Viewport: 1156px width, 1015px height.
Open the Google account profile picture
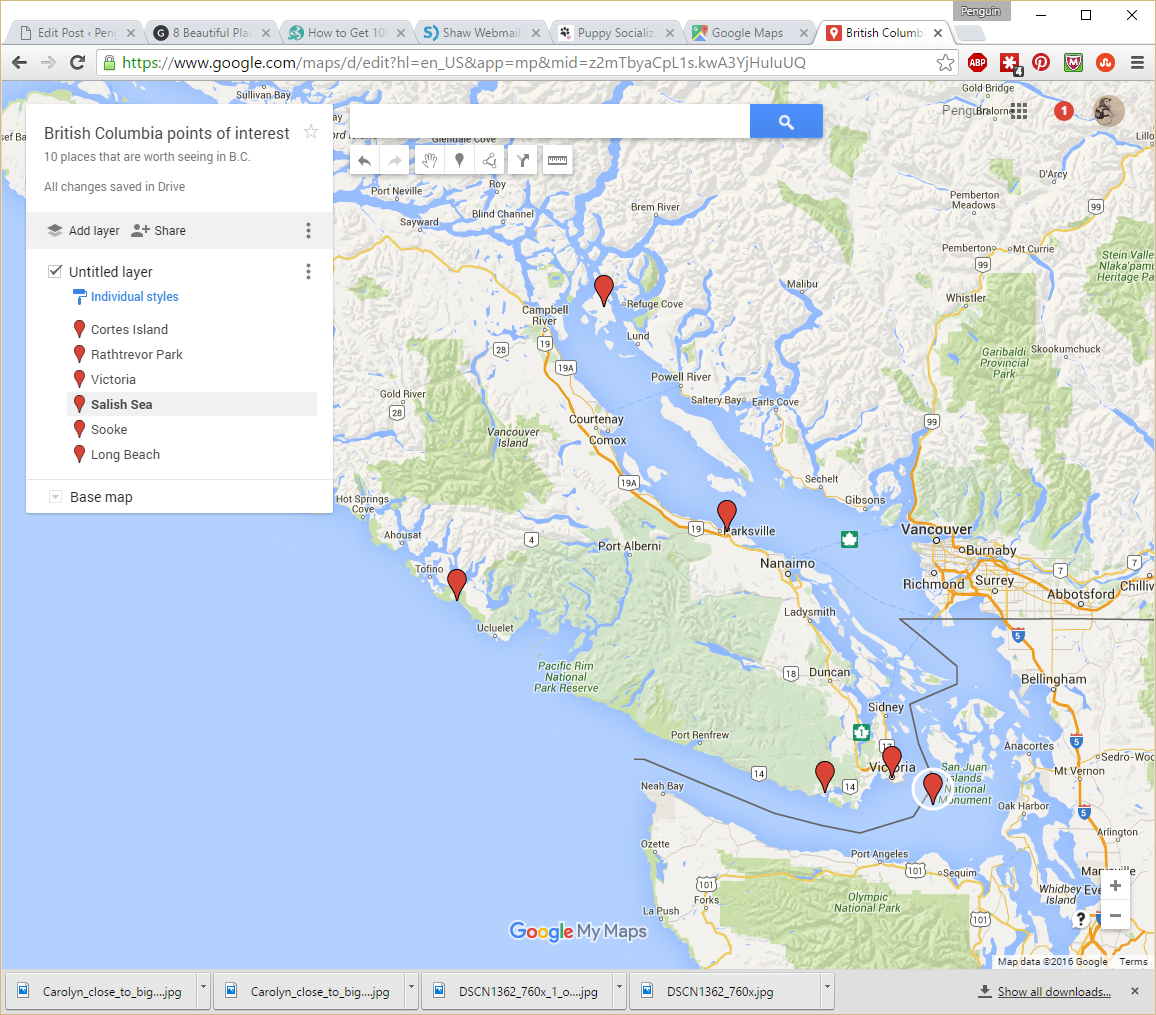1108,111
